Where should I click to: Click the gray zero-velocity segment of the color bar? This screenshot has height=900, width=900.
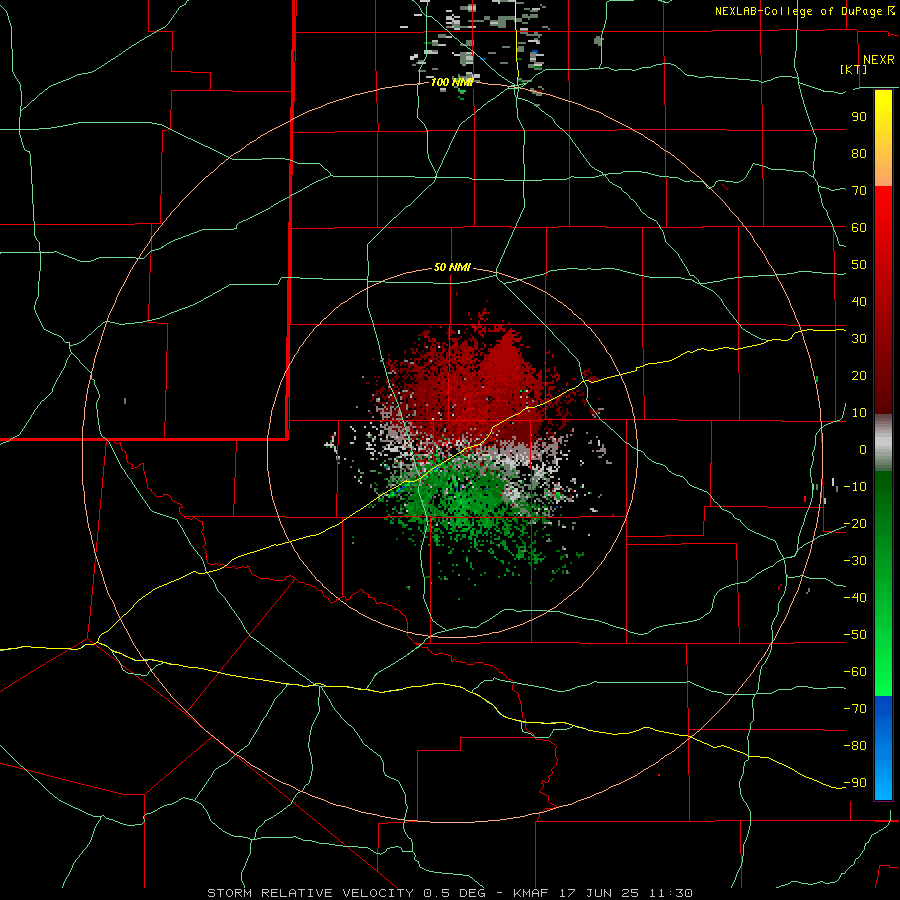(x=883, y=443)
